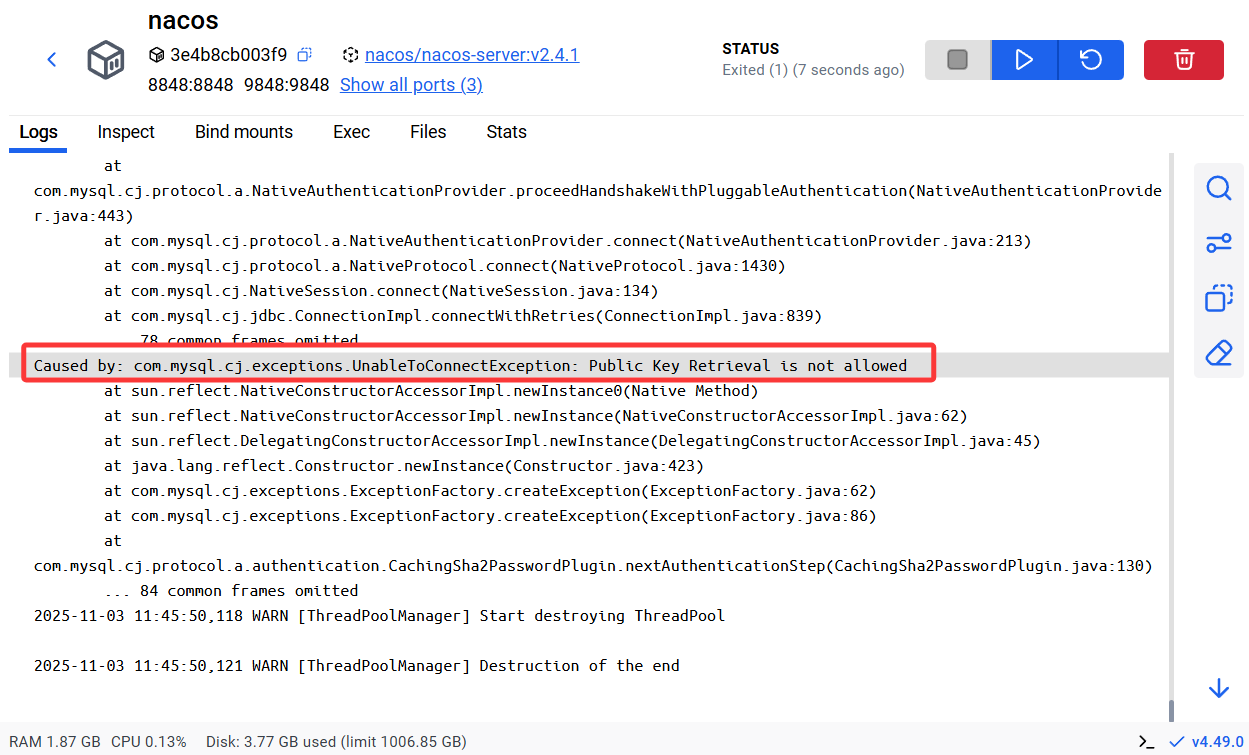The image size is (1249, 755).
Task: Stop the nacos container
Action: click(957, 60)
